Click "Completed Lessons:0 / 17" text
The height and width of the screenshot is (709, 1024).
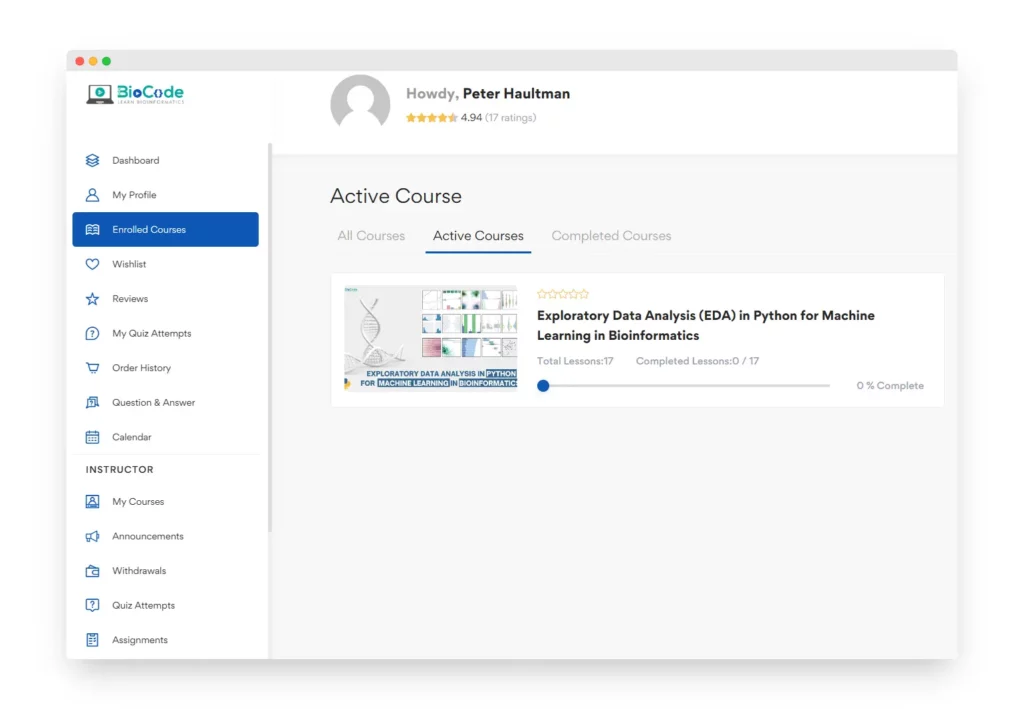(x=697, y=361)
